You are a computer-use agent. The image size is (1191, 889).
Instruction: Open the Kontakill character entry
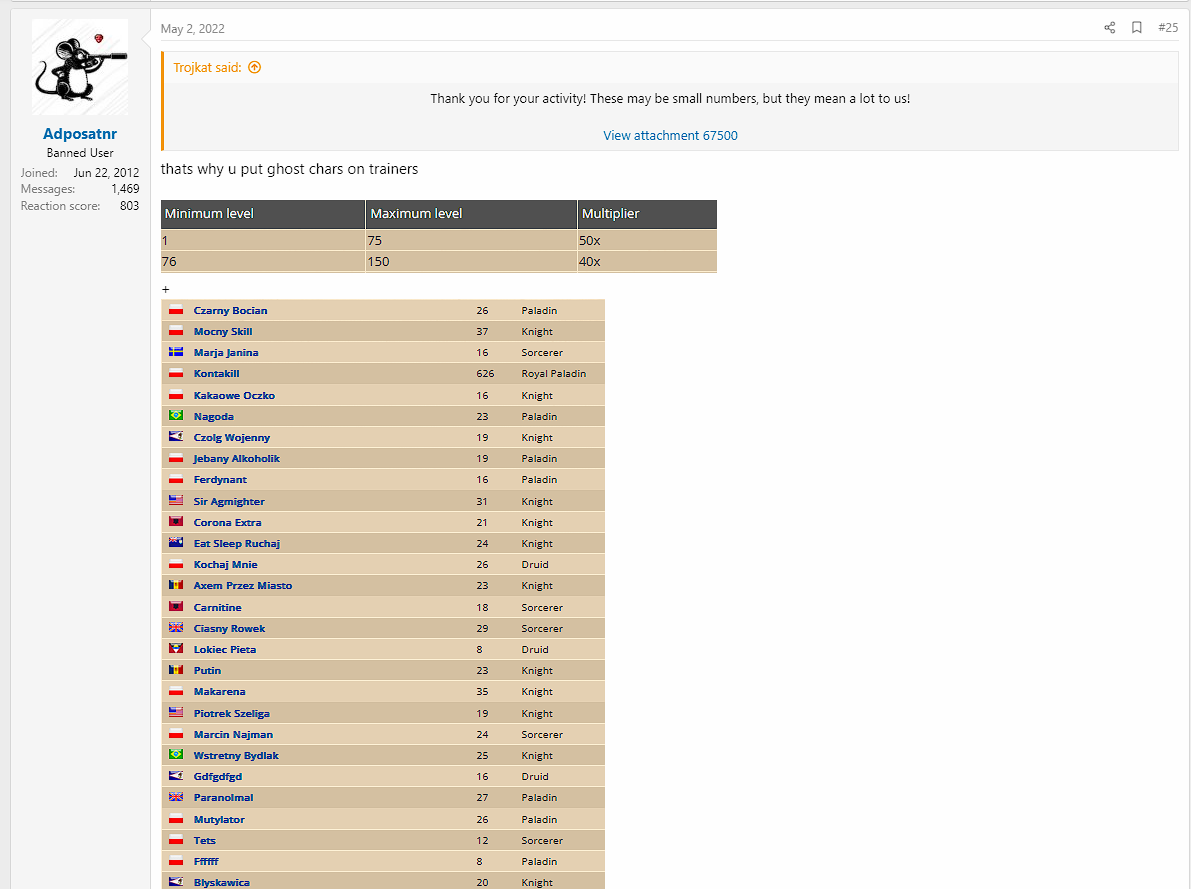pos(216,374)
